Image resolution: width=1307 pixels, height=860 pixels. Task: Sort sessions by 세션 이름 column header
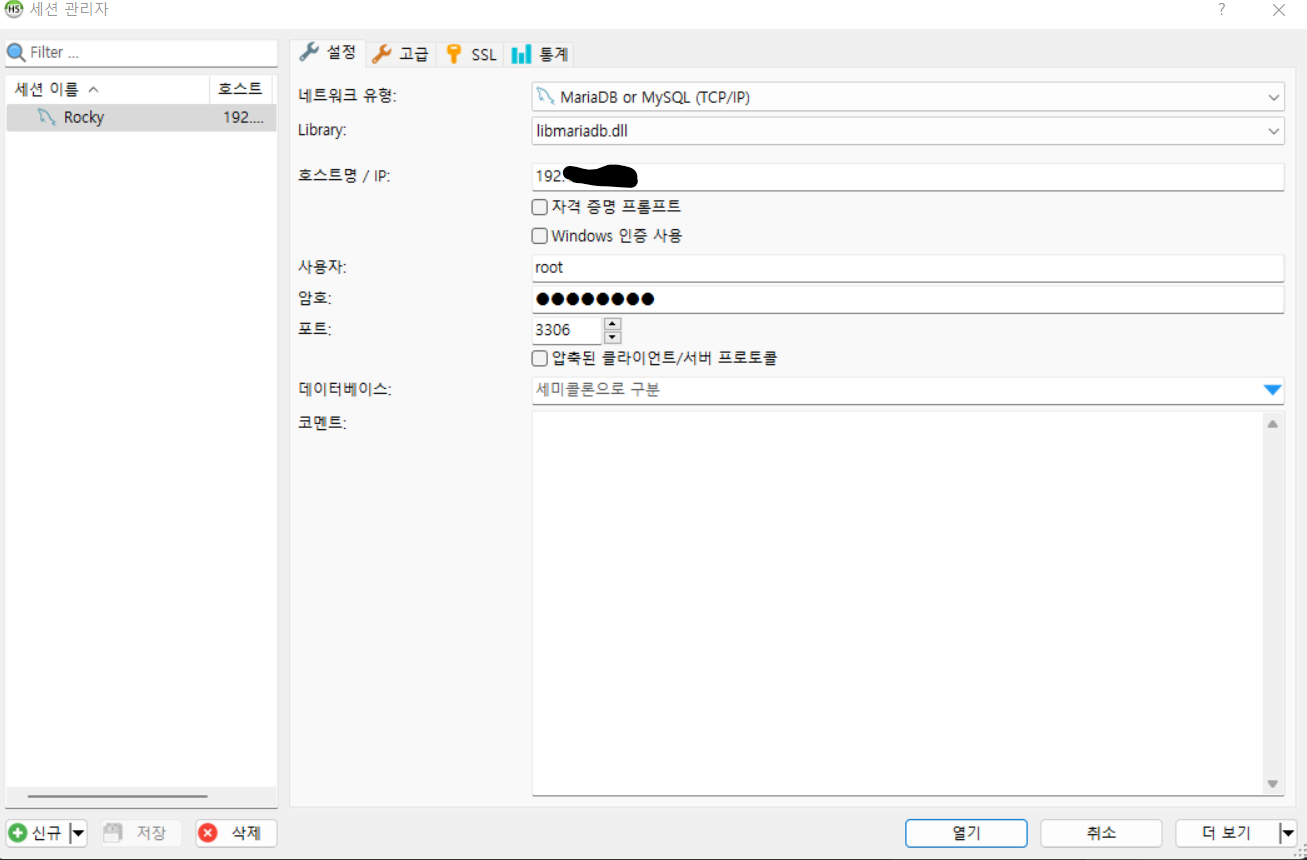[x=108, y=89]
